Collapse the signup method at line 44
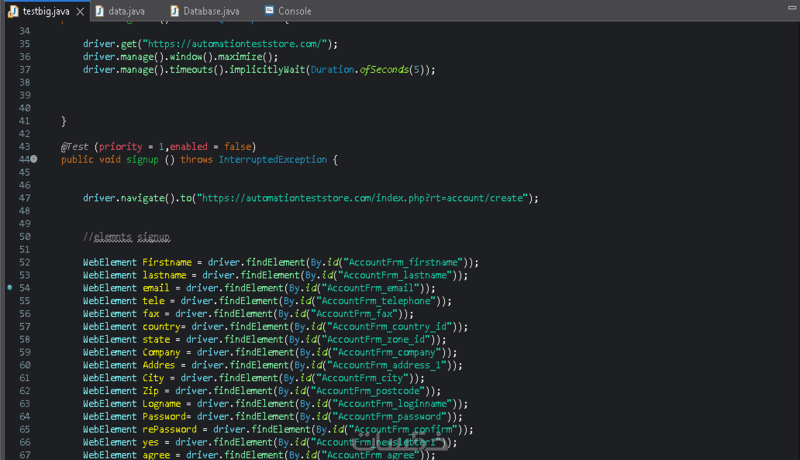800x460 pixels. tap(34, 159)
